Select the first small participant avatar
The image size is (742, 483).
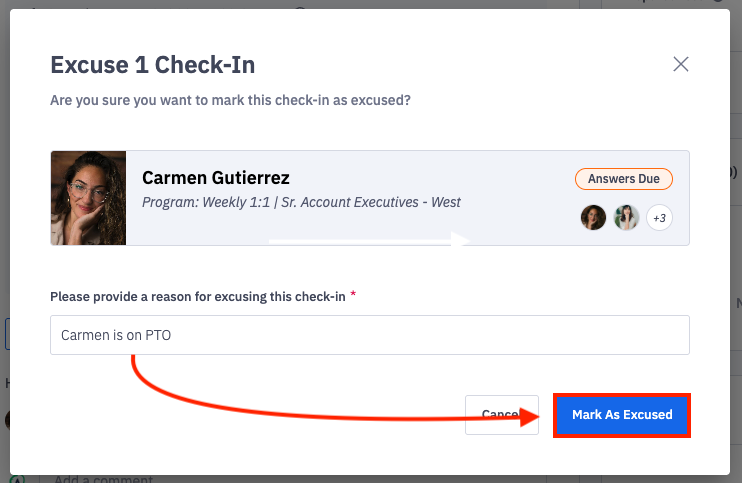click(x=594, y=217)
